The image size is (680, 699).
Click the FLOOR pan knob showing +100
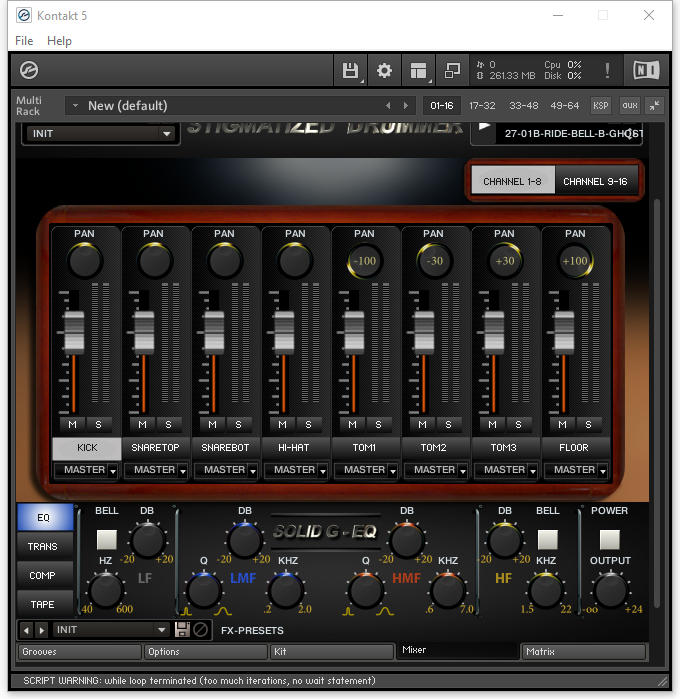pos(575,261)
